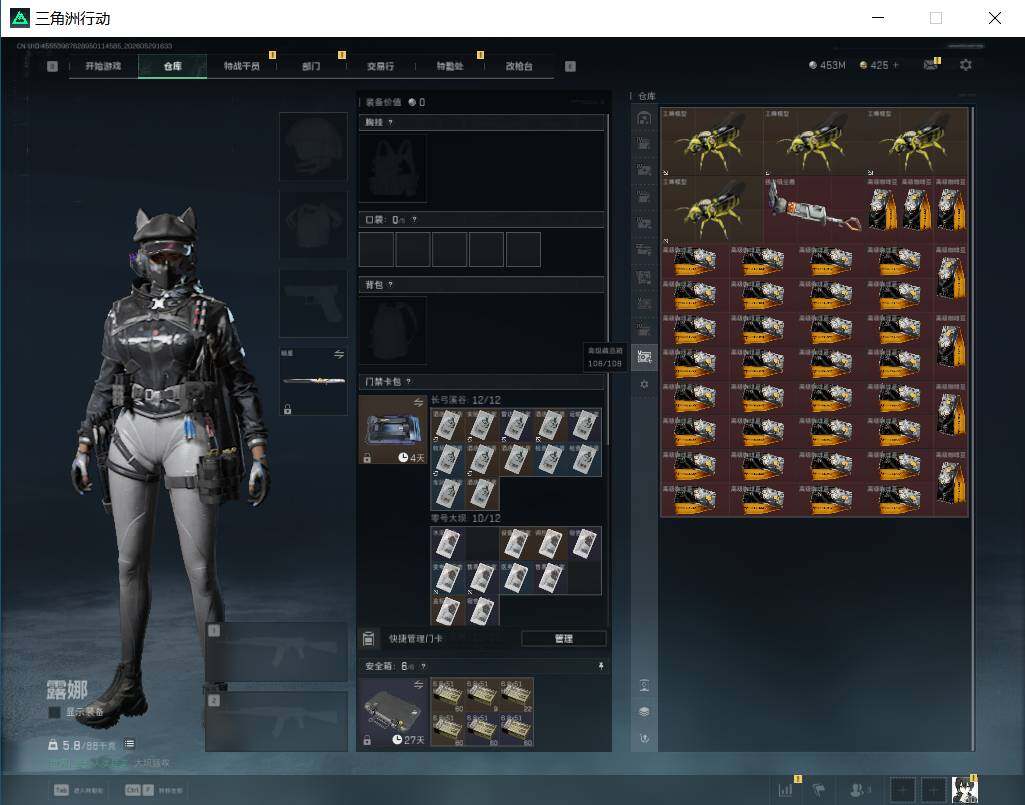Viewport: 1025px width, 805px height.
Task: Switch to the 开始游戏 tab
Action: click(x=103, y=66)
